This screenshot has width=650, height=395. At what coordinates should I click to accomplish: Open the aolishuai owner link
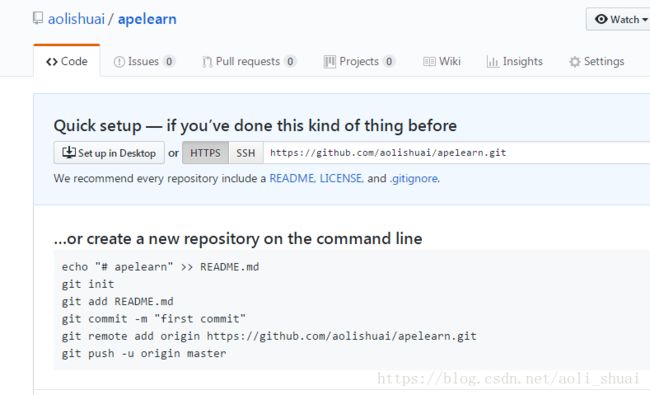tap(76, 19)
